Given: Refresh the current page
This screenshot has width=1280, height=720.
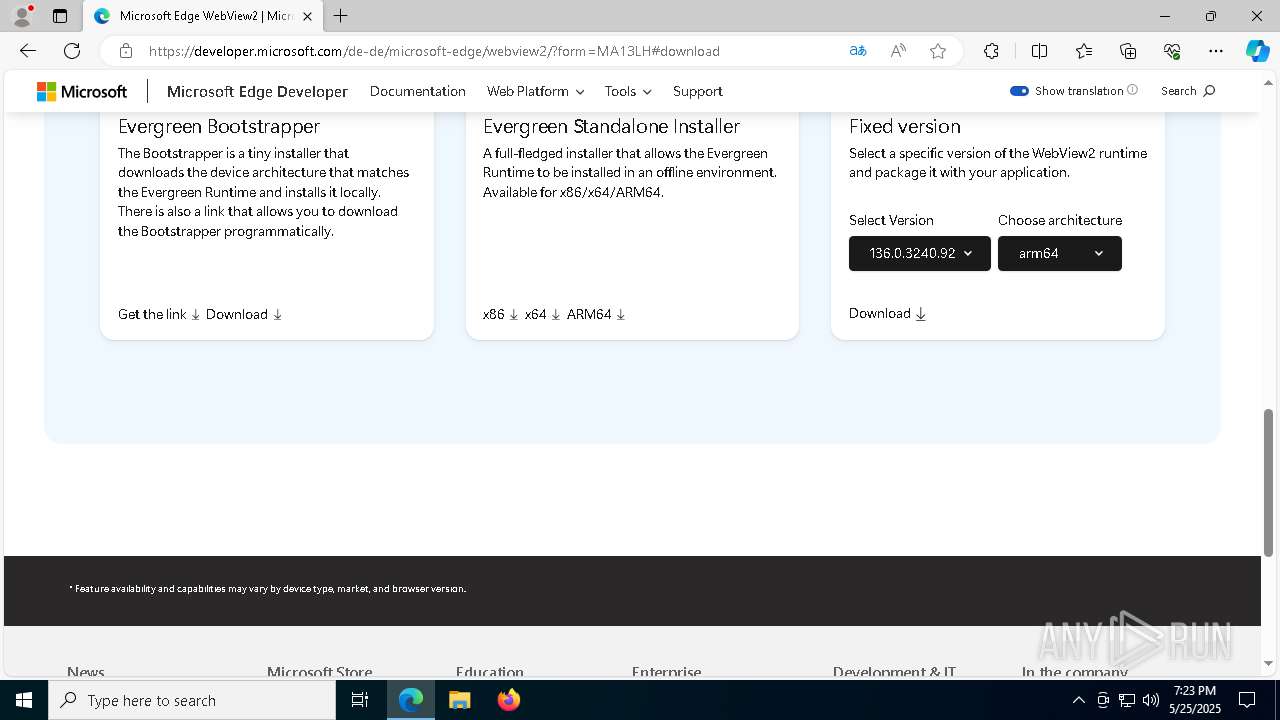Looking at the screenshot, I should (x=72, y=51).
